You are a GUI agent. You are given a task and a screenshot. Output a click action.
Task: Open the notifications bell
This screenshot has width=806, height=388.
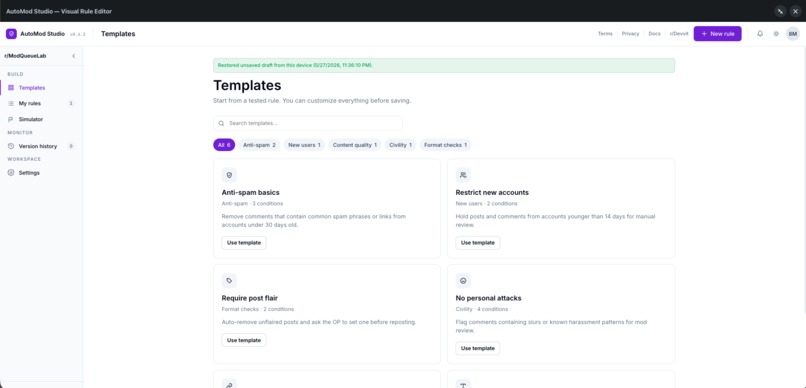point(760,34)
